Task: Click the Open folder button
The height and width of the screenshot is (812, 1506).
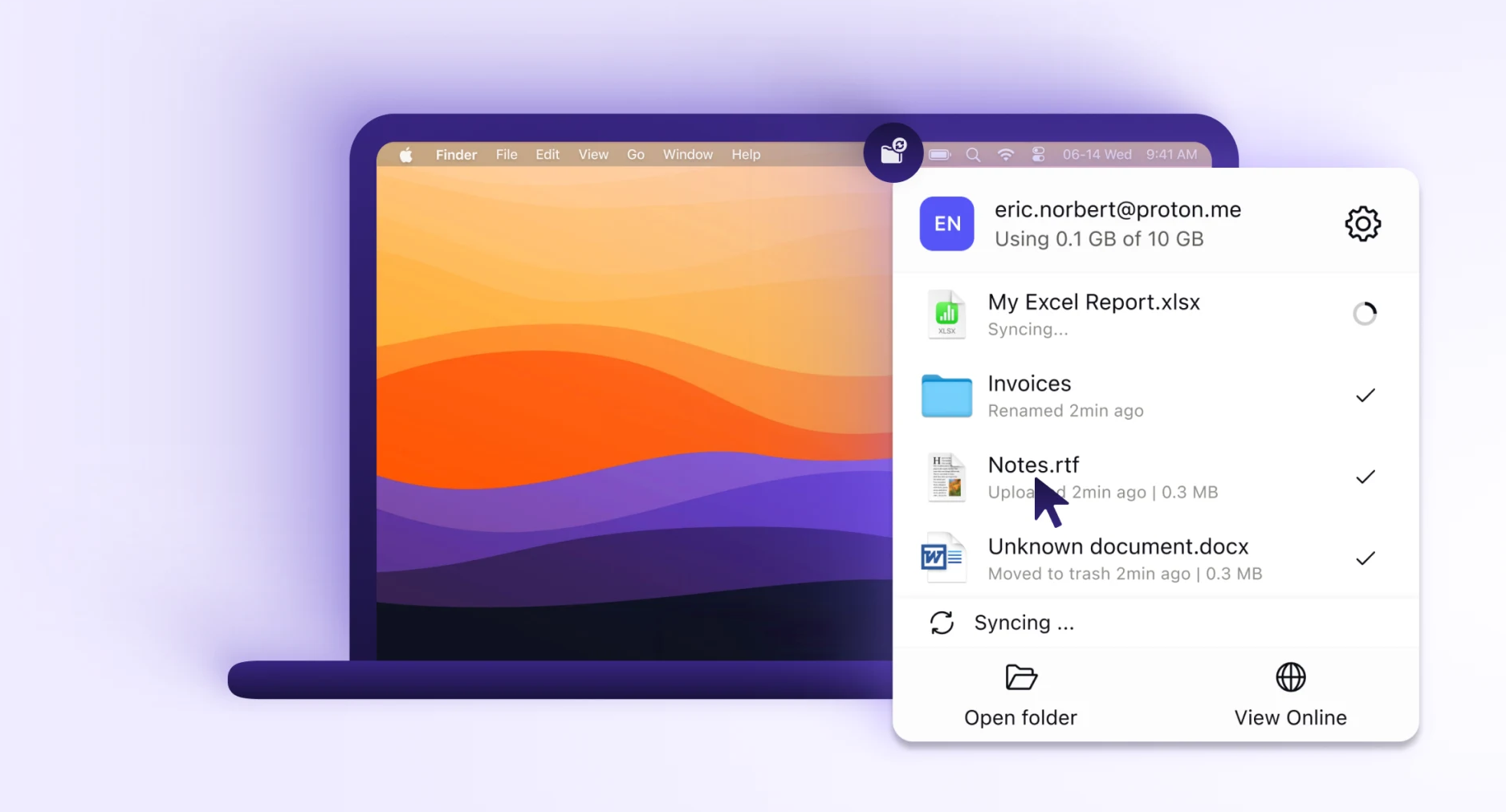Action: [x=1020, y=695]
